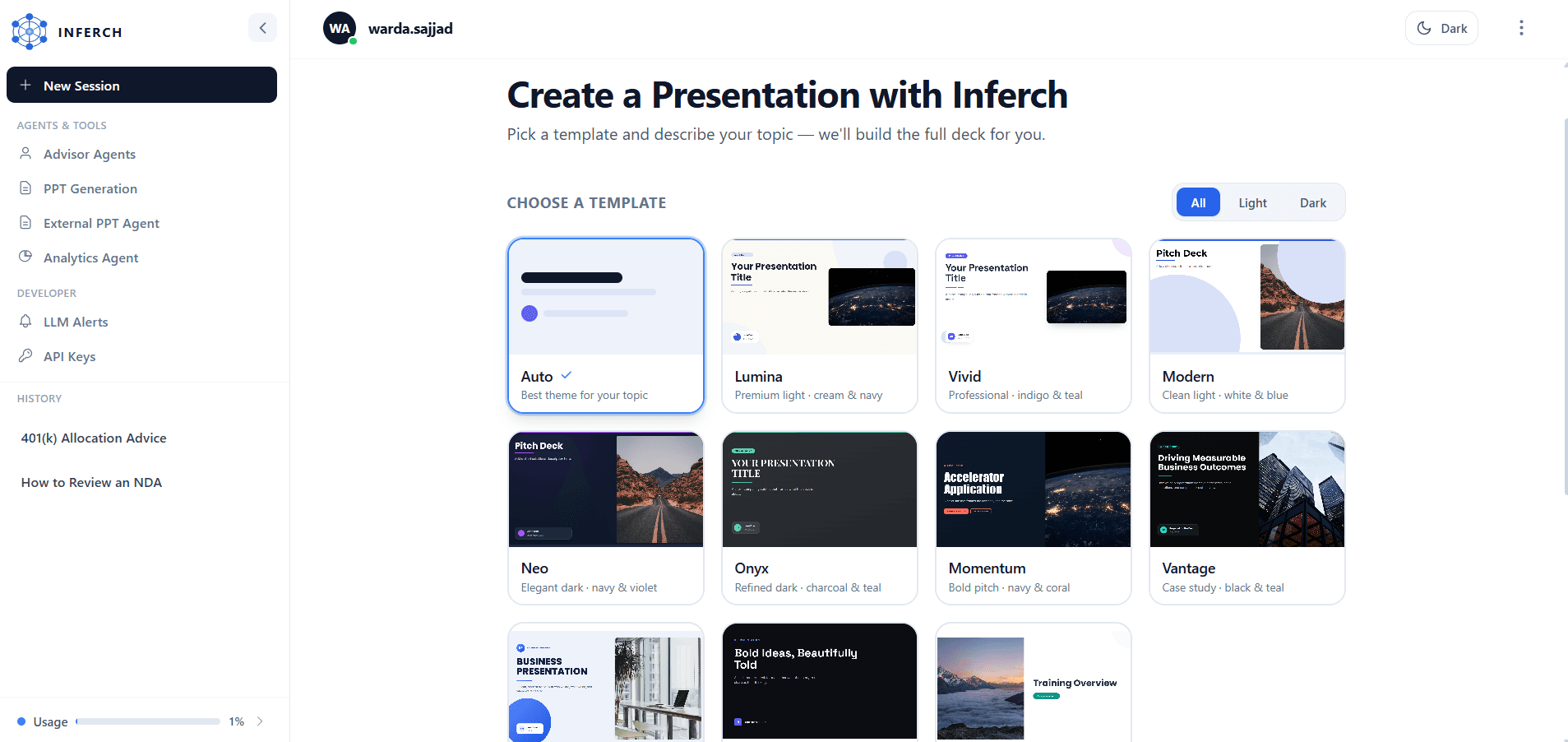Image resolution: width=1568 pixels, height=742 pixels.
Task: Click the Advisor Agents person icon
Action: point(25,154)
